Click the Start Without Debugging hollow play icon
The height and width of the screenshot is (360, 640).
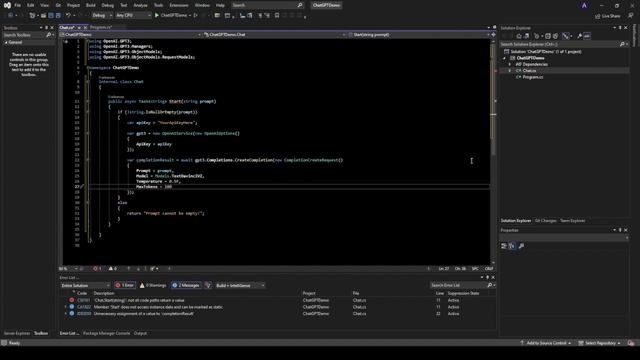coord(196,15)
